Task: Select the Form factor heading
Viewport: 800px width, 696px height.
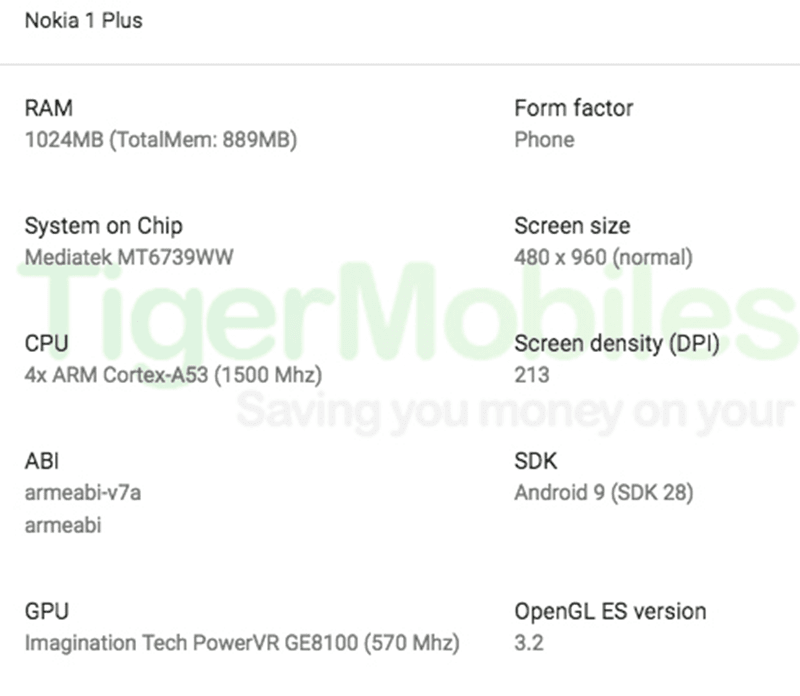Action: pos(573,108)
